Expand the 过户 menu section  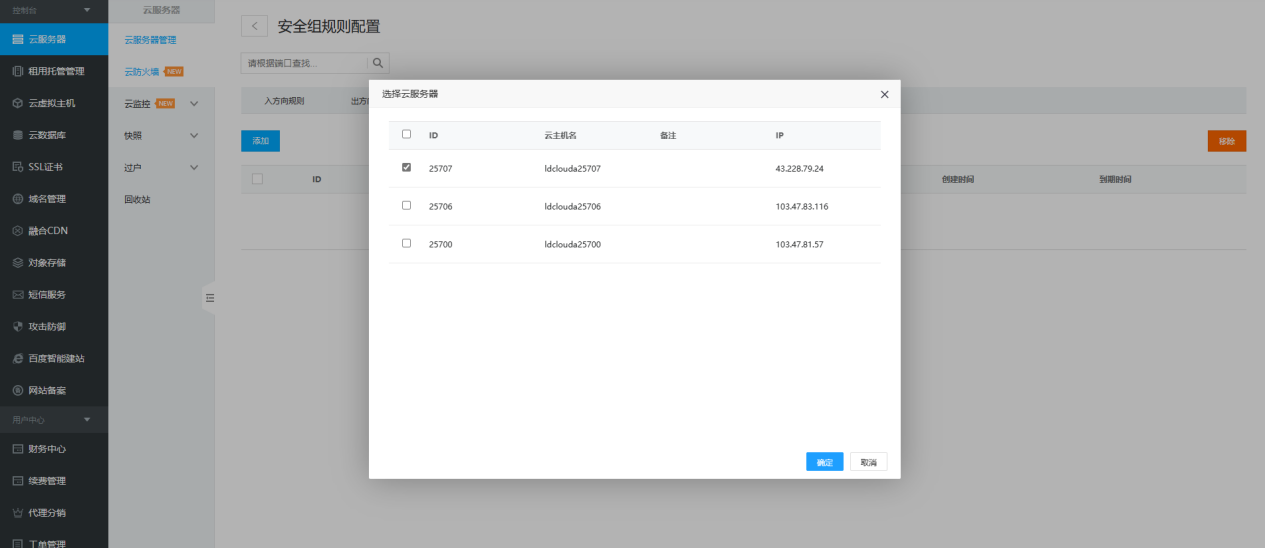[194, 167]
